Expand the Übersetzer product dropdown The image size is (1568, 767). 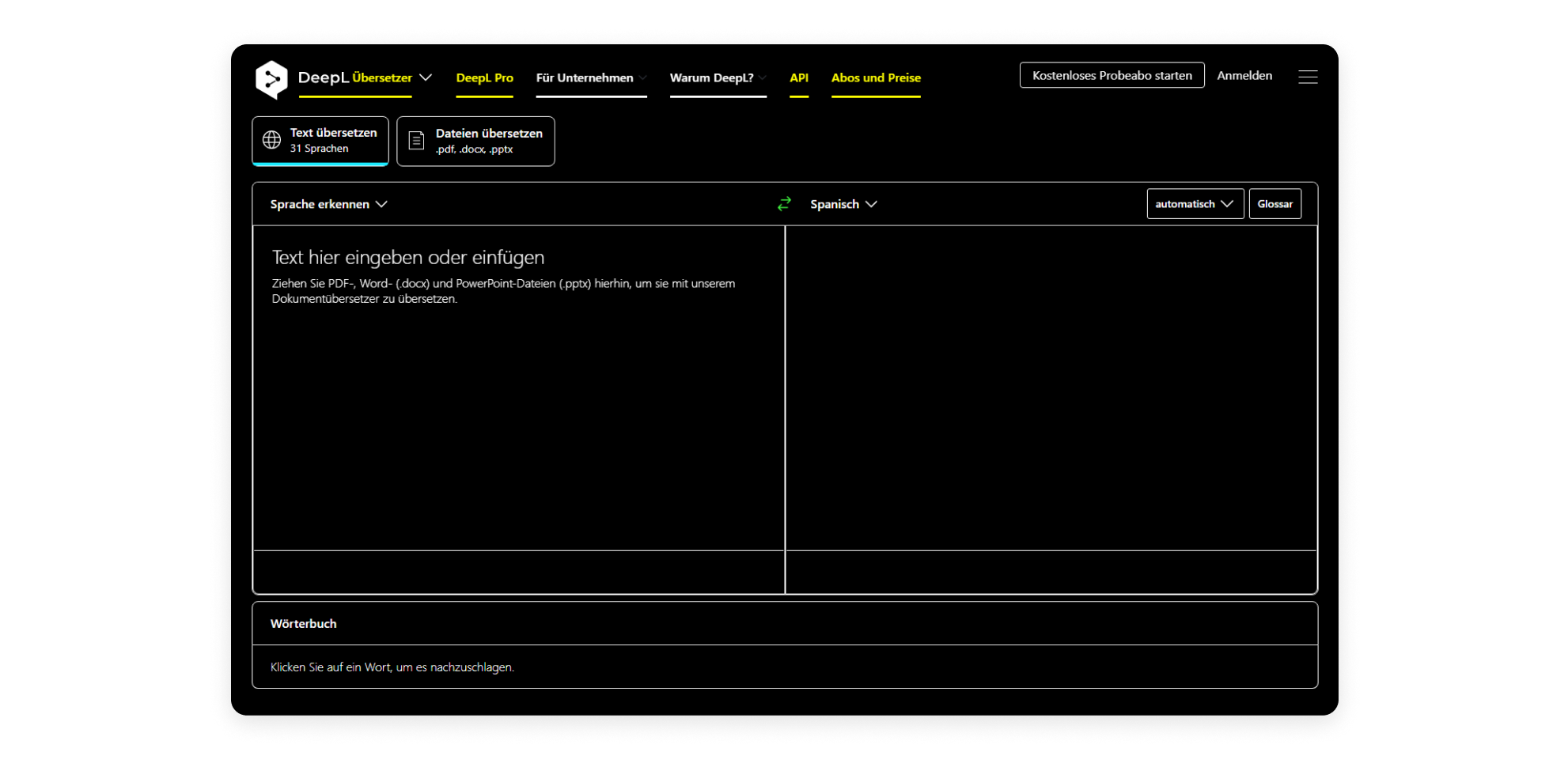(426, 77)
